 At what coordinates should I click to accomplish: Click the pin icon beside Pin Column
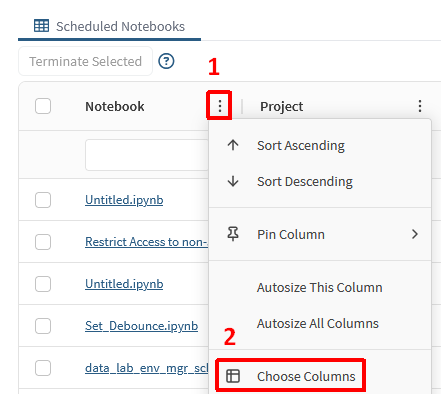233,234
